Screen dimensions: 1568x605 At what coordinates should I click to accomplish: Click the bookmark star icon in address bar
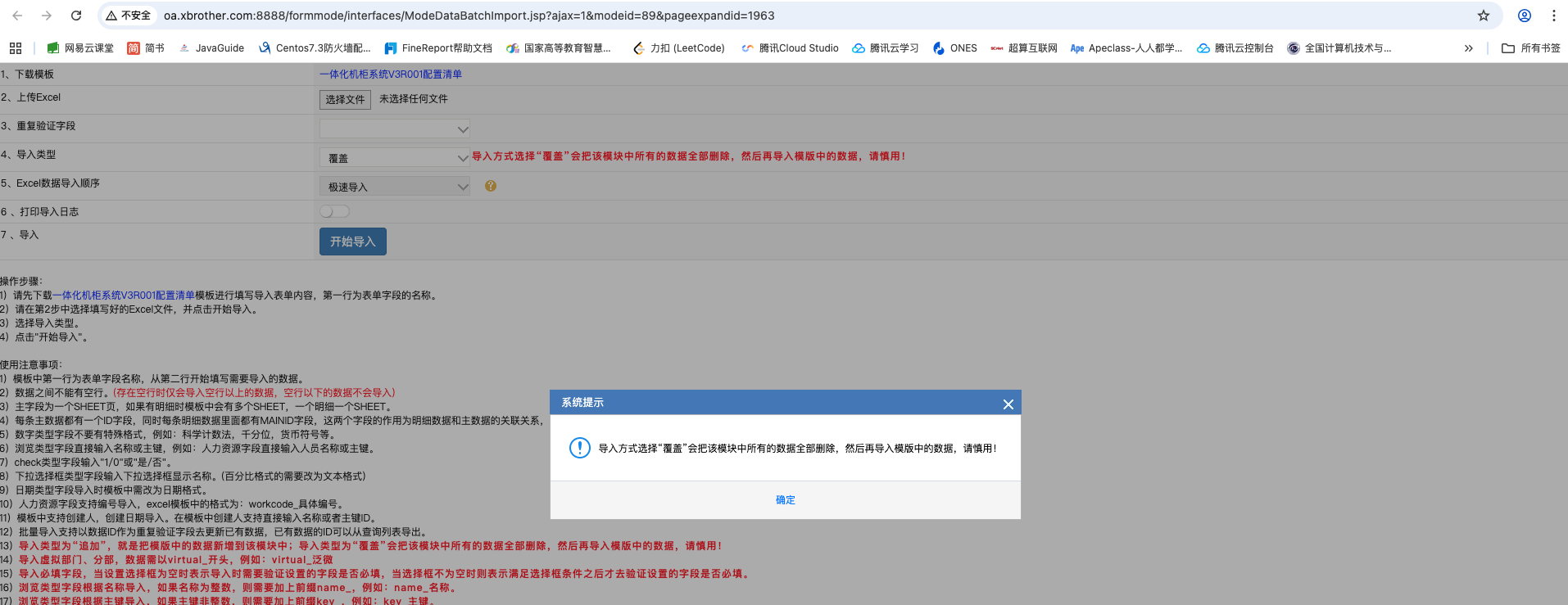[x=1483, y=16]
